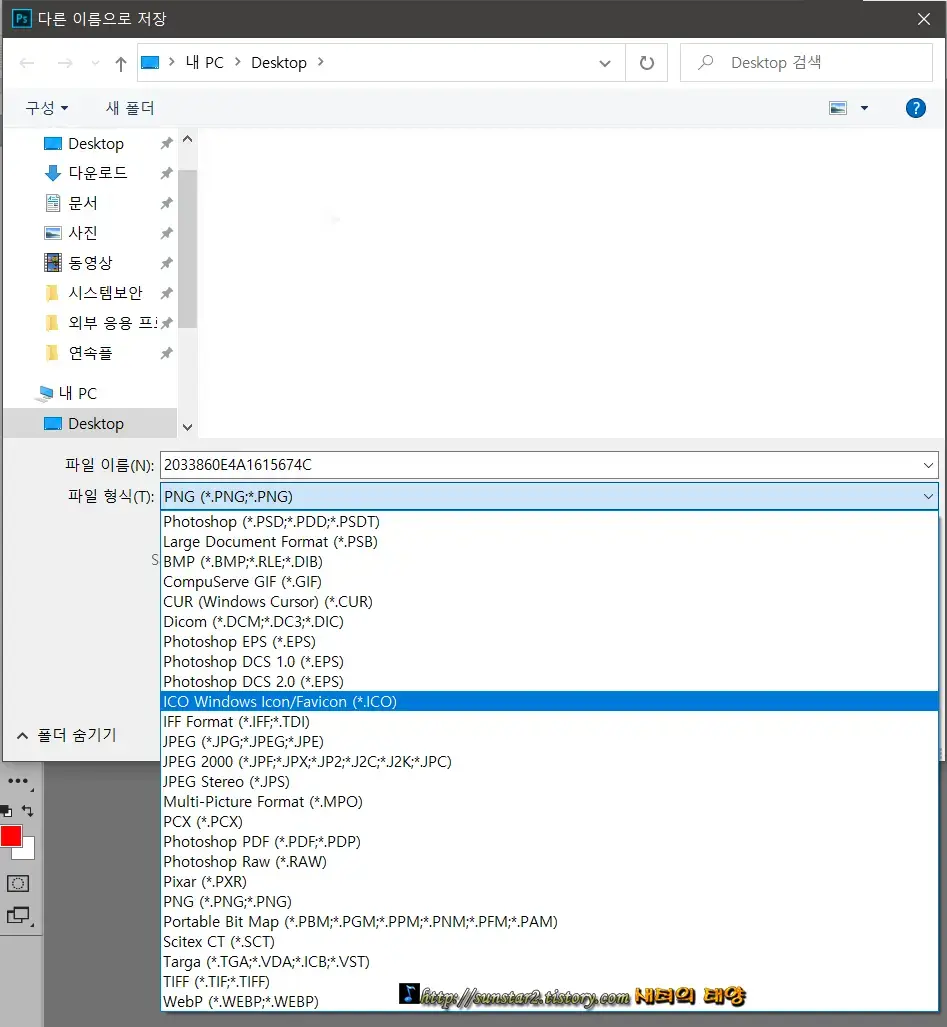This screenshot has width=947, height=1027.
Task: Open Edit Toolbar three-dots icon
Action: click(x=18, y=781)
